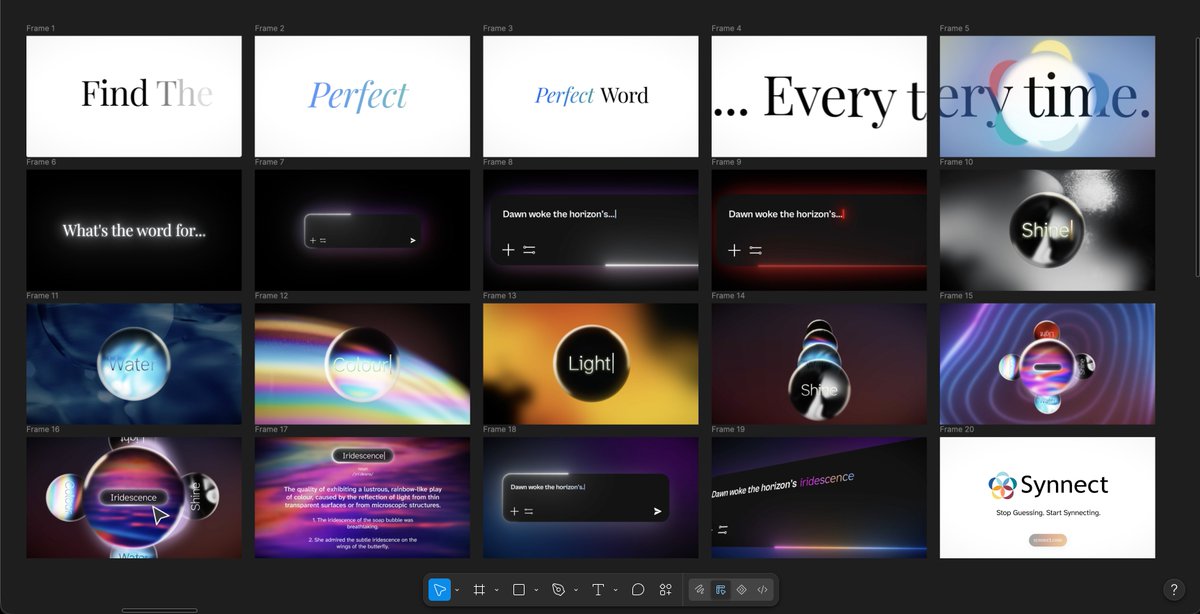1200x614 pixels.
Task: Select the 'What's the word for...' frame
Action: pos(134,230)
